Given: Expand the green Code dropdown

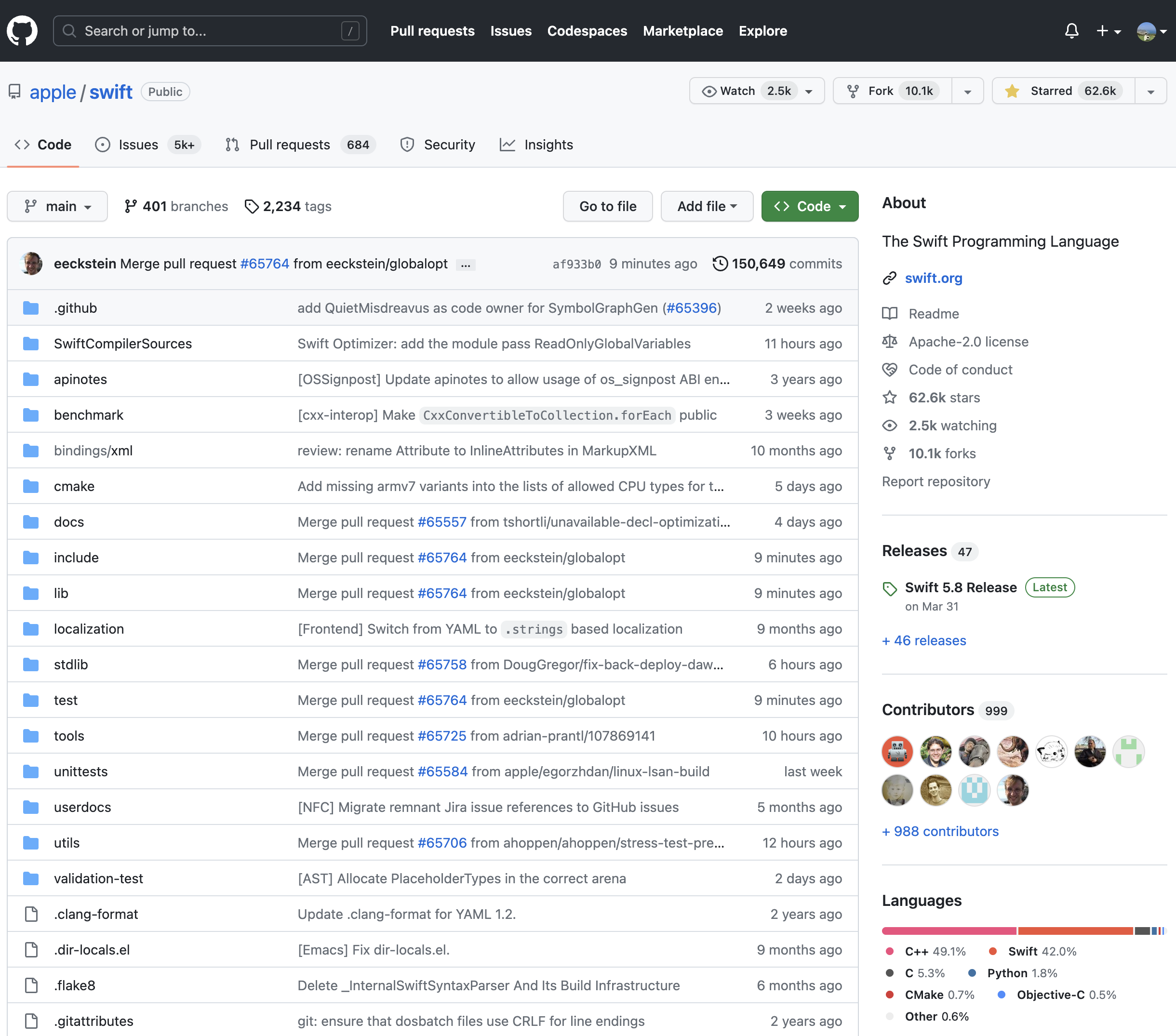Looking at the screenshot, I should point(810,206).
